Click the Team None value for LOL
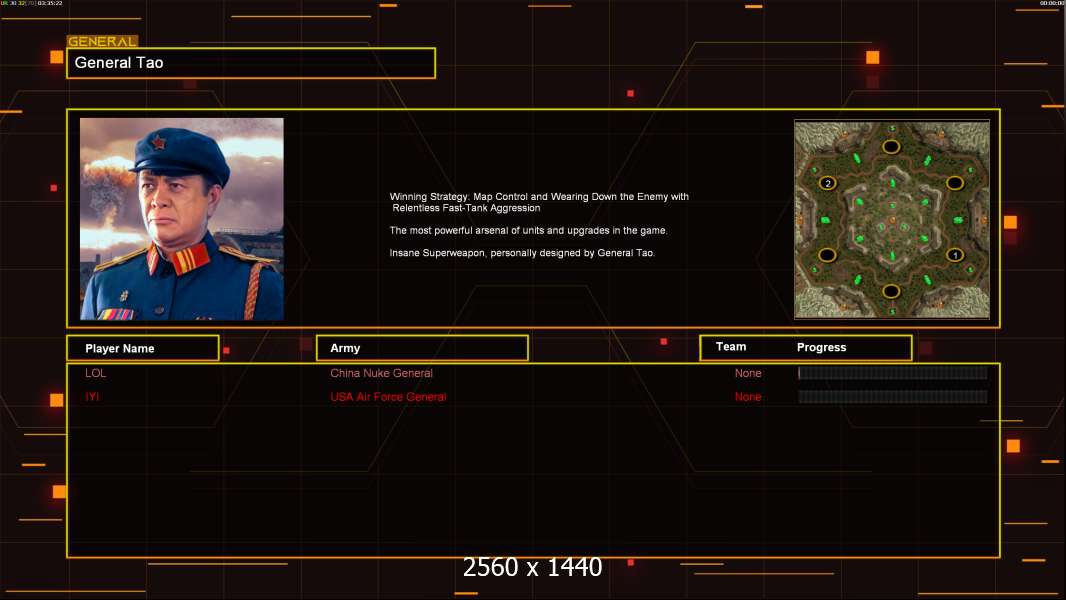Image resolution: width=1066 pixels, height=600 pixels. click(748, 373)
